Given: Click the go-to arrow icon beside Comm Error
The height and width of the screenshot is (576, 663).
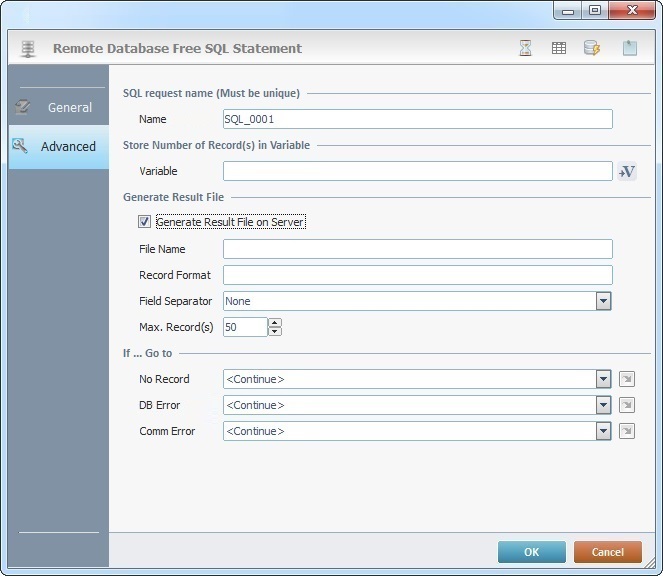Looking at the screenshot, I should (627, 431).
